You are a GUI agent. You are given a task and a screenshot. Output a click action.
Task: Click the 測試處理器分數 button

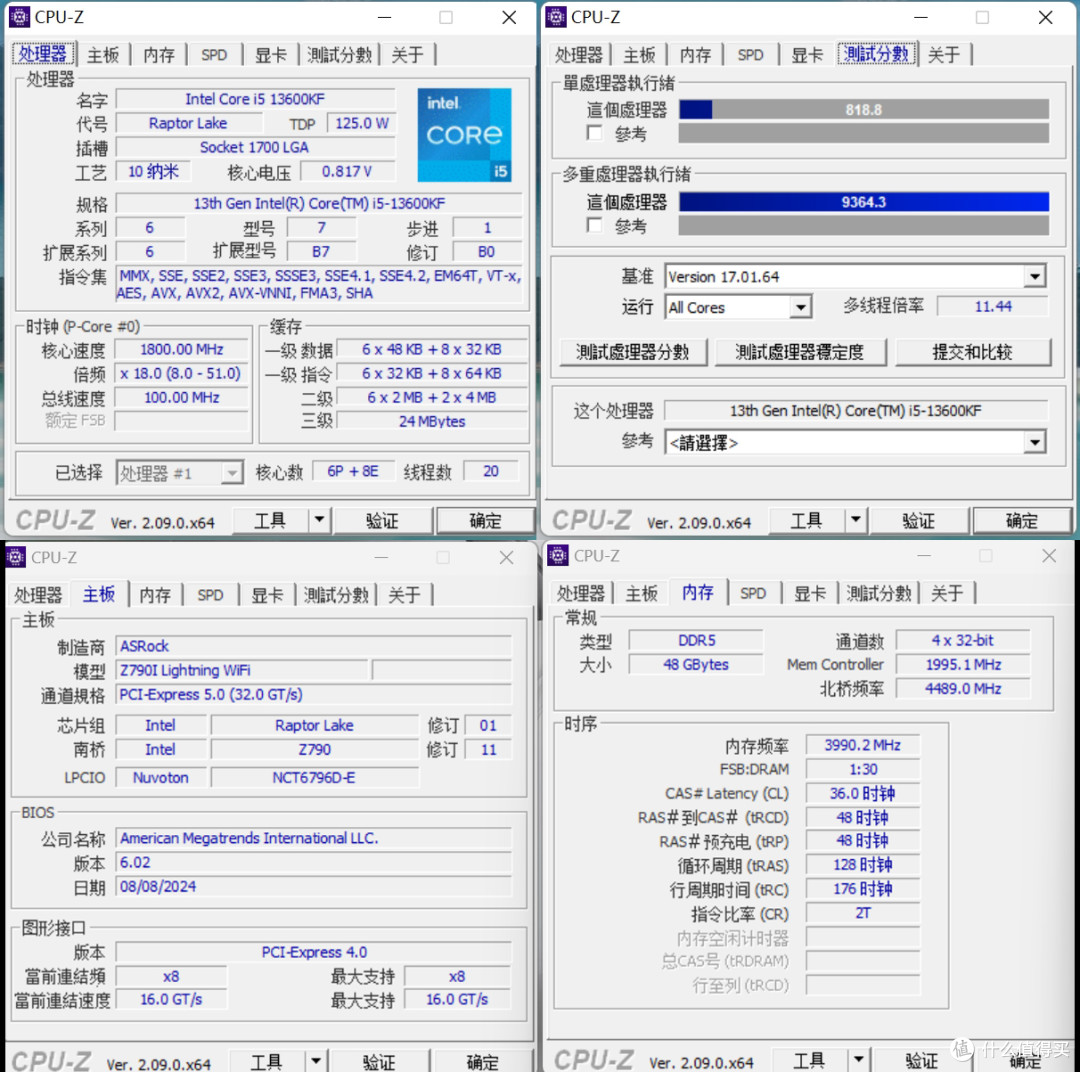(632, 352)
